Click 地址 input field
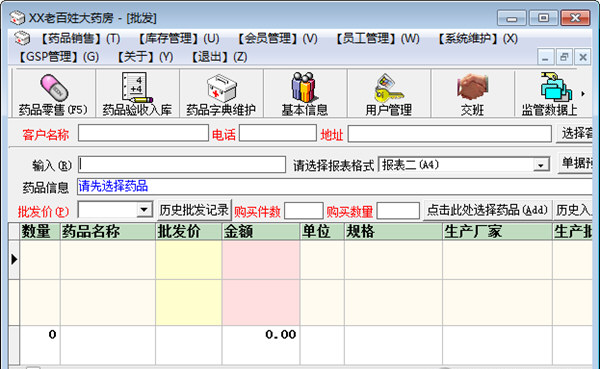Screen dimensions: 601x369 pos(450,134)
